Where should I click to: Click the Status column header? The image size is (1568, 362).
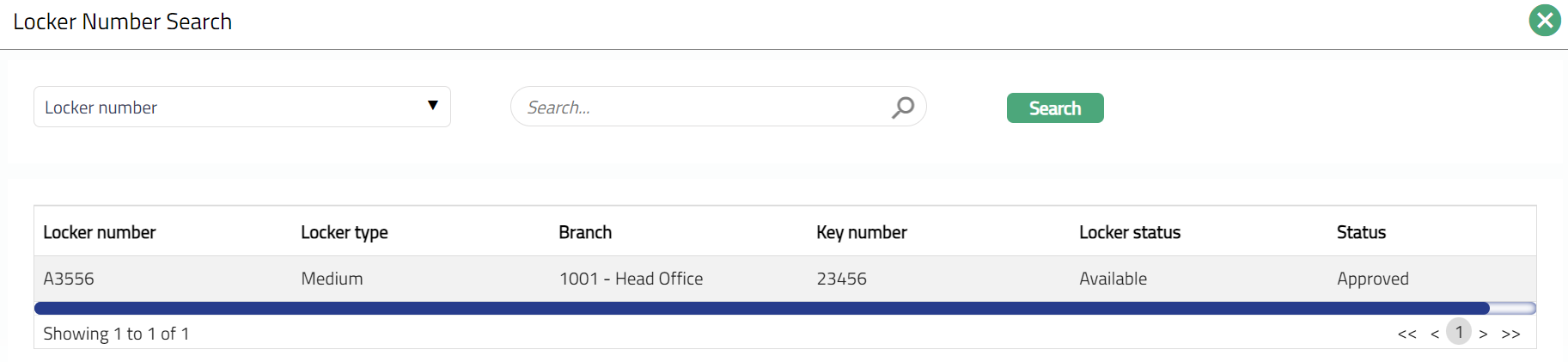click(1361, 232)
